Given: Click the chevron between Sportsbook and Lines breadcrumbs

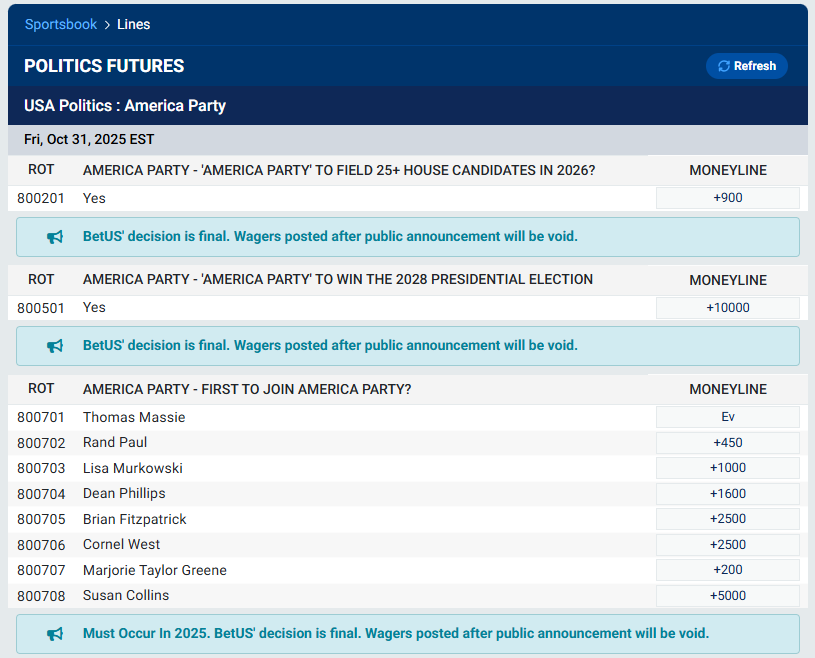Looking at the screenshot, I should click(108, 24).
